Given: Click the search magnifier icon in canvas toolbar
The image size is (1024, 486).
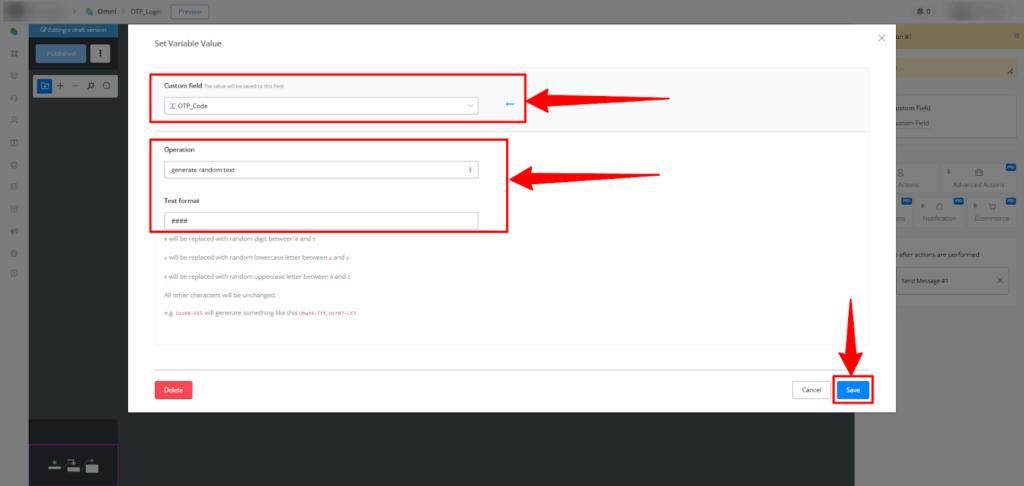Looking at the screenshot, I should (x=106, y=86).
